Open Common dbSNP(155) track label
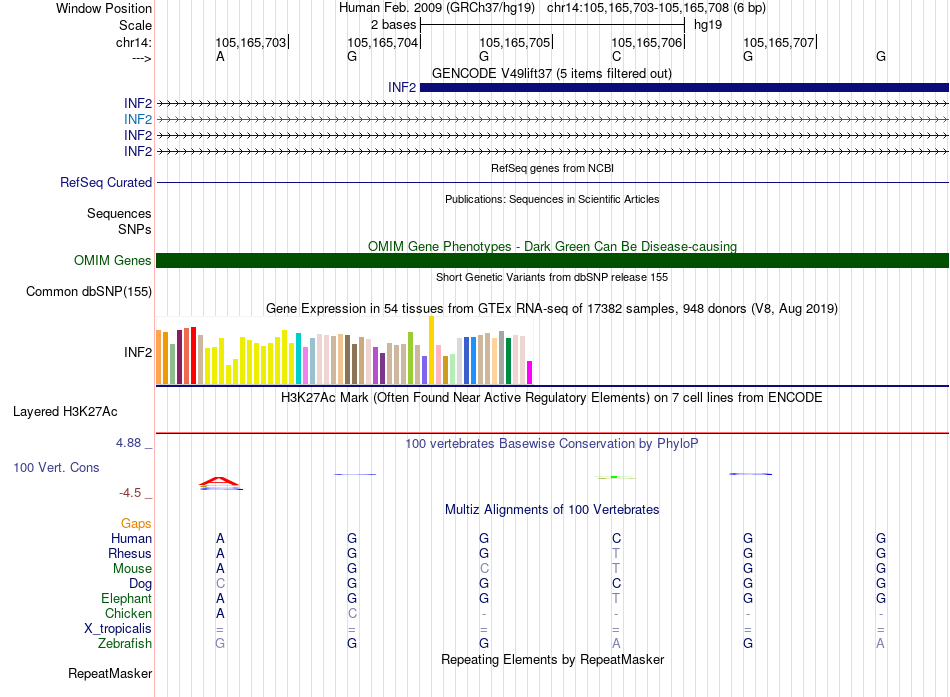This screenshot has width=950, height=697. [x=88, y=292]
